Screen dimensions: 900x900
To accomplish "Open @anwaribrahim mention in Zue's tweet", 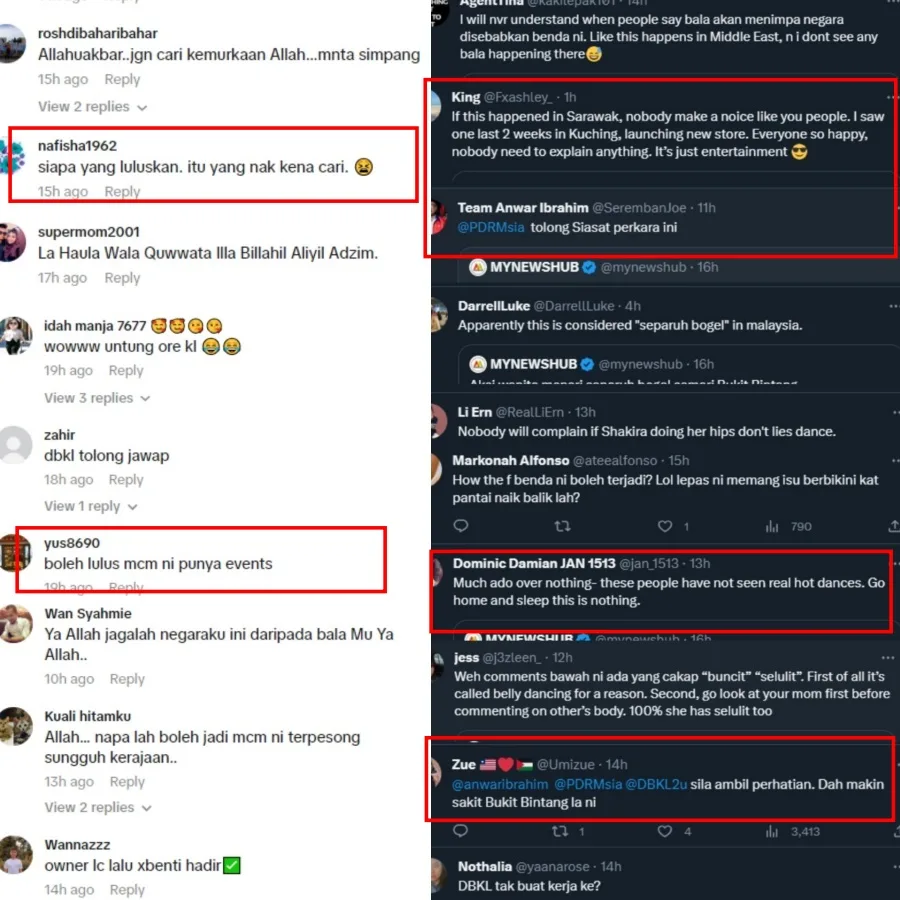I will coord(500,784).
